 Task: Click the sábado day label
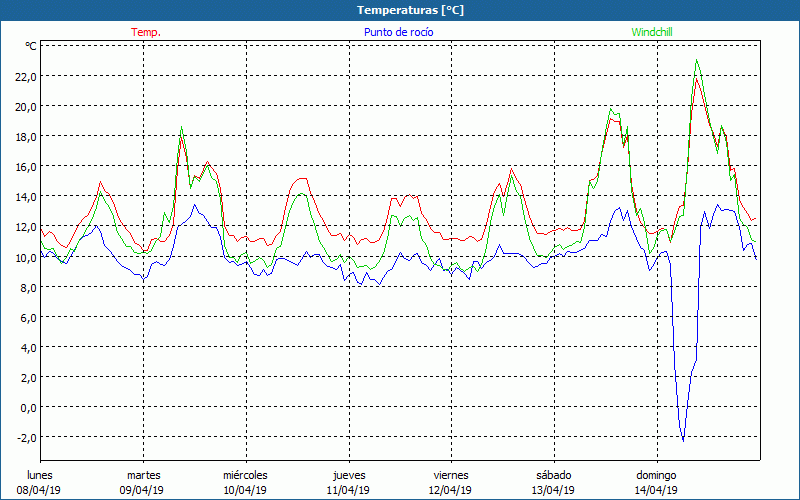[x=554, y=475]
